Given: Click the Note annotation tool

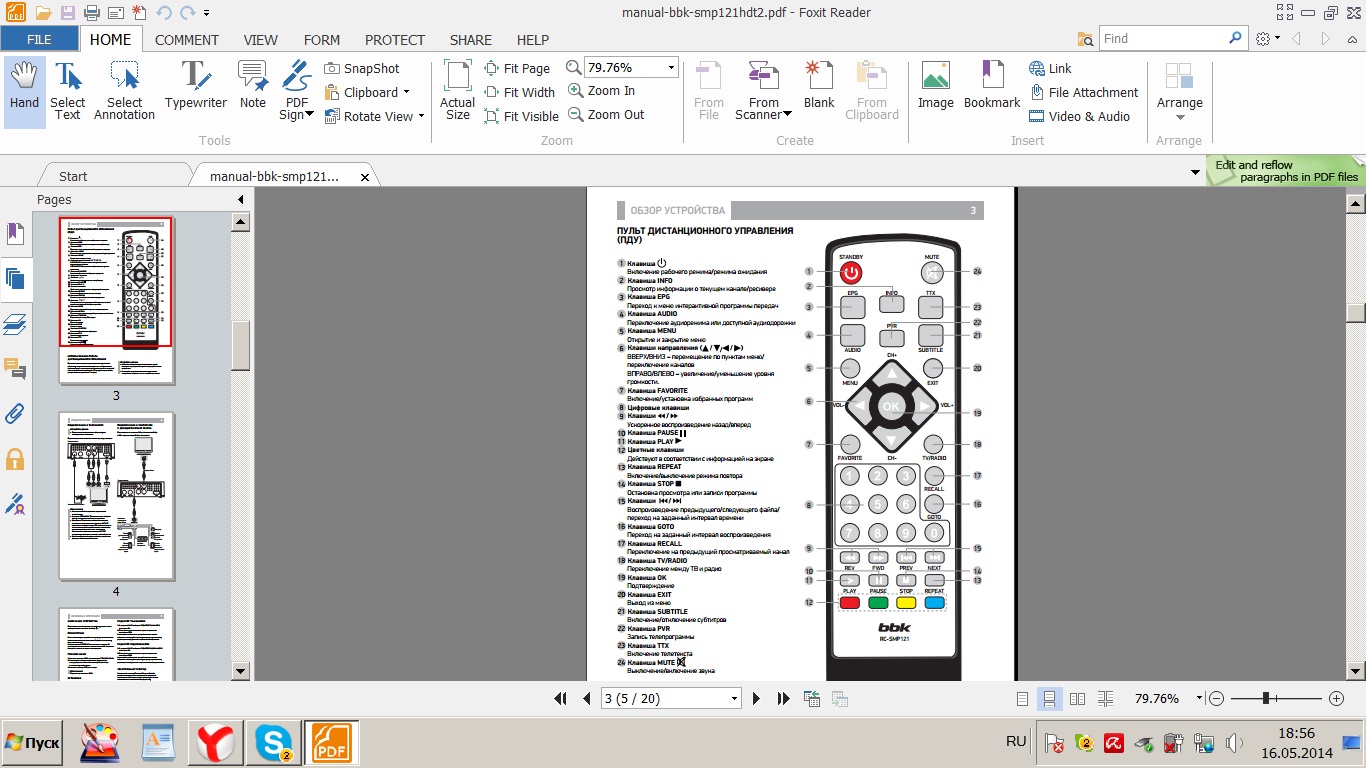Looking at the screenshot, I should [253, 88].
